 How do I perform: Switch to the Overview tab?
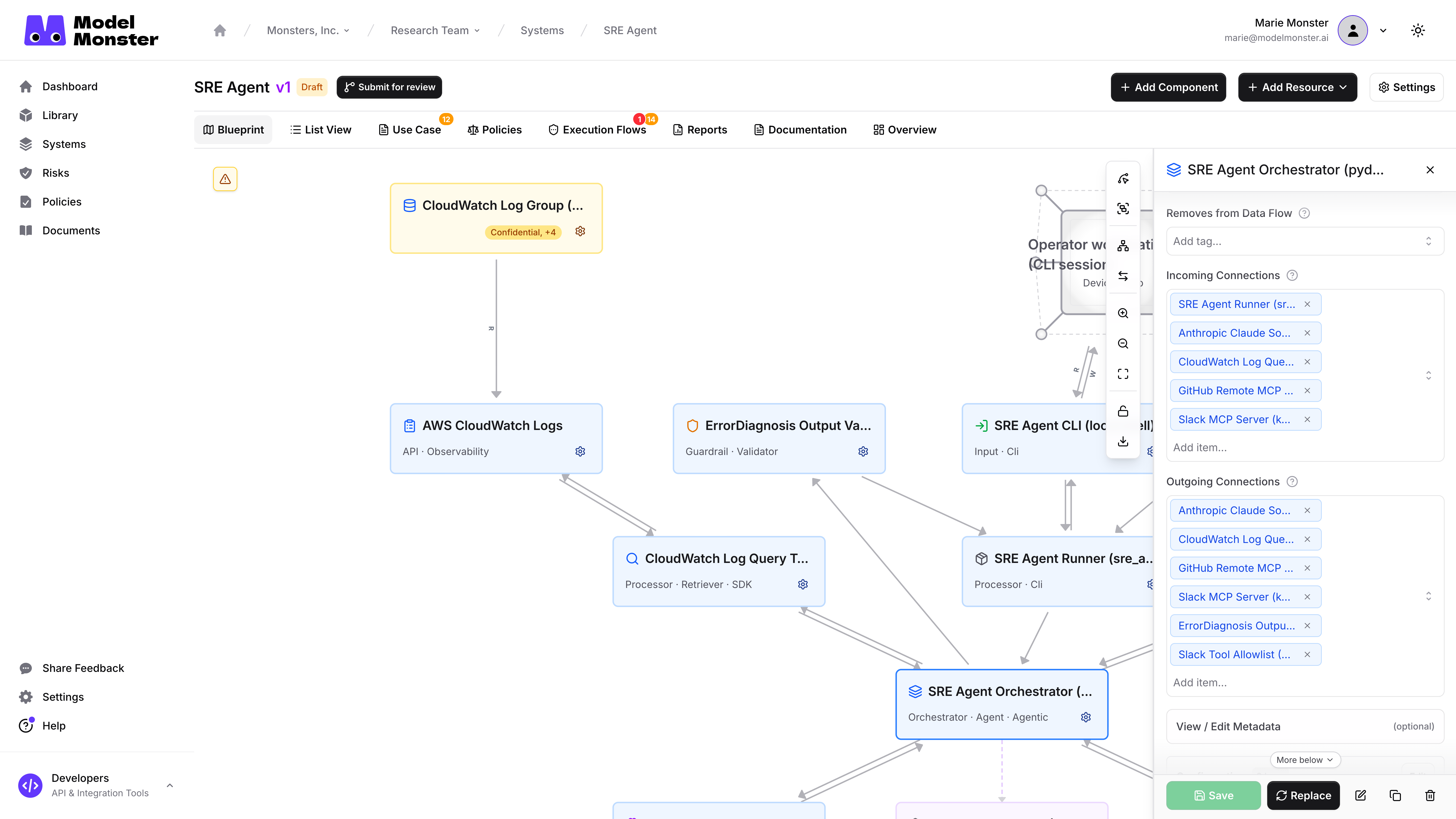point(904,129)
